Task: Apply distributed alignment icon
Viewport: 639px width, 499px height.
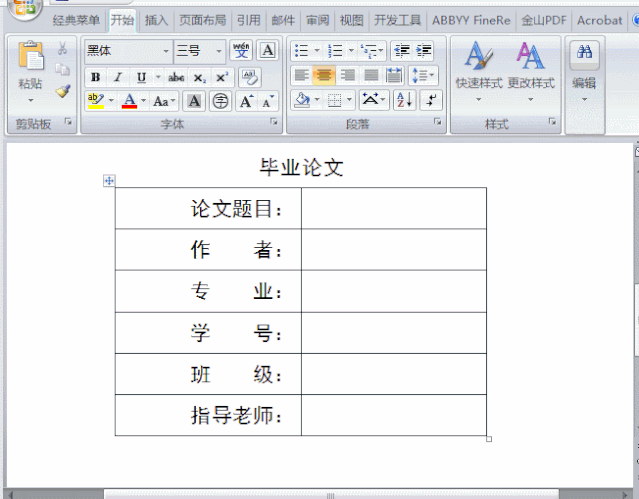Action: click(394, 75)
